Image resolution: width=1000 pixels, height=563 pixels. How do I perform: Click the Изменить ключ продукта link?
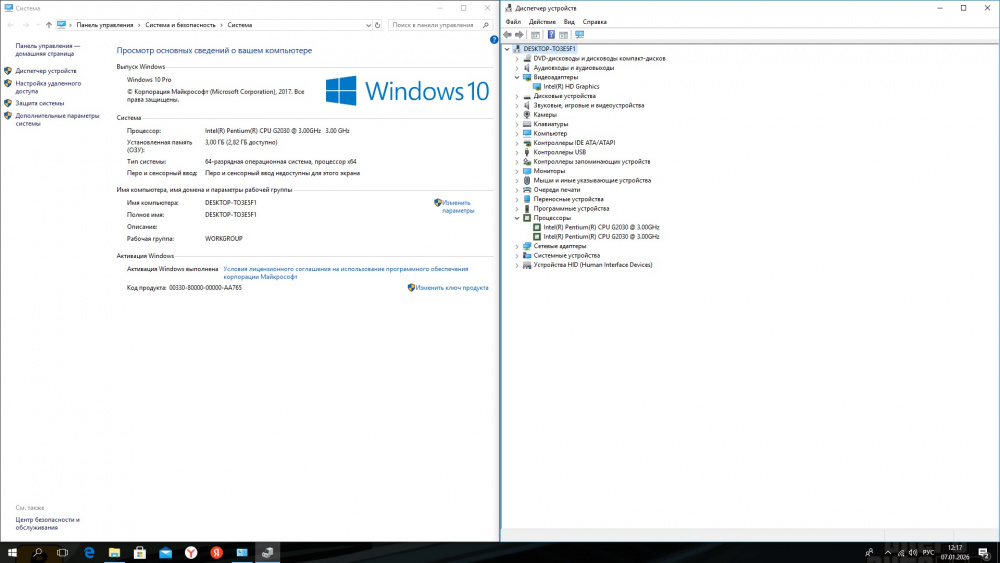pyautogui.click(x=452, y=287)
